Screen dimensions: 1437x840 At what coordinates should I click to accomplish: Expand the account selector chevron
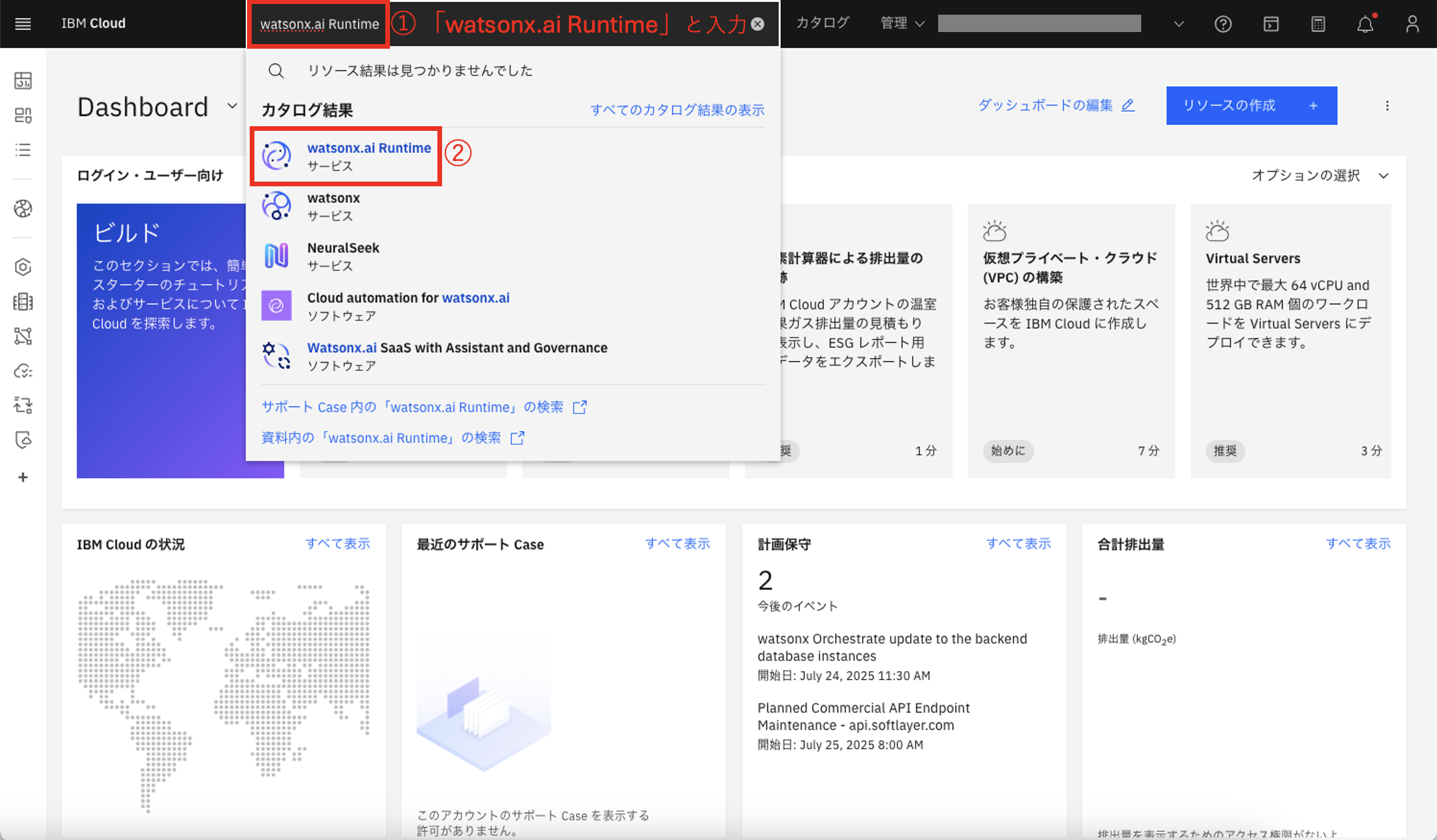1179,24
